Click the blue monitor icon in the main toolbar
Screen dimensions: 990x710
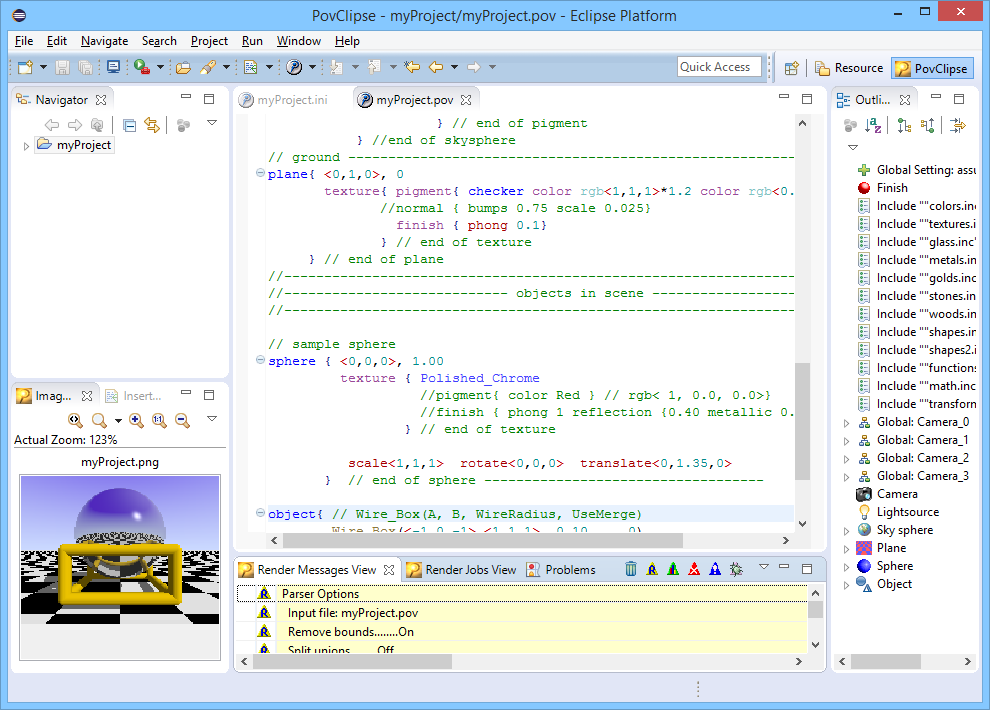[114, 67]
